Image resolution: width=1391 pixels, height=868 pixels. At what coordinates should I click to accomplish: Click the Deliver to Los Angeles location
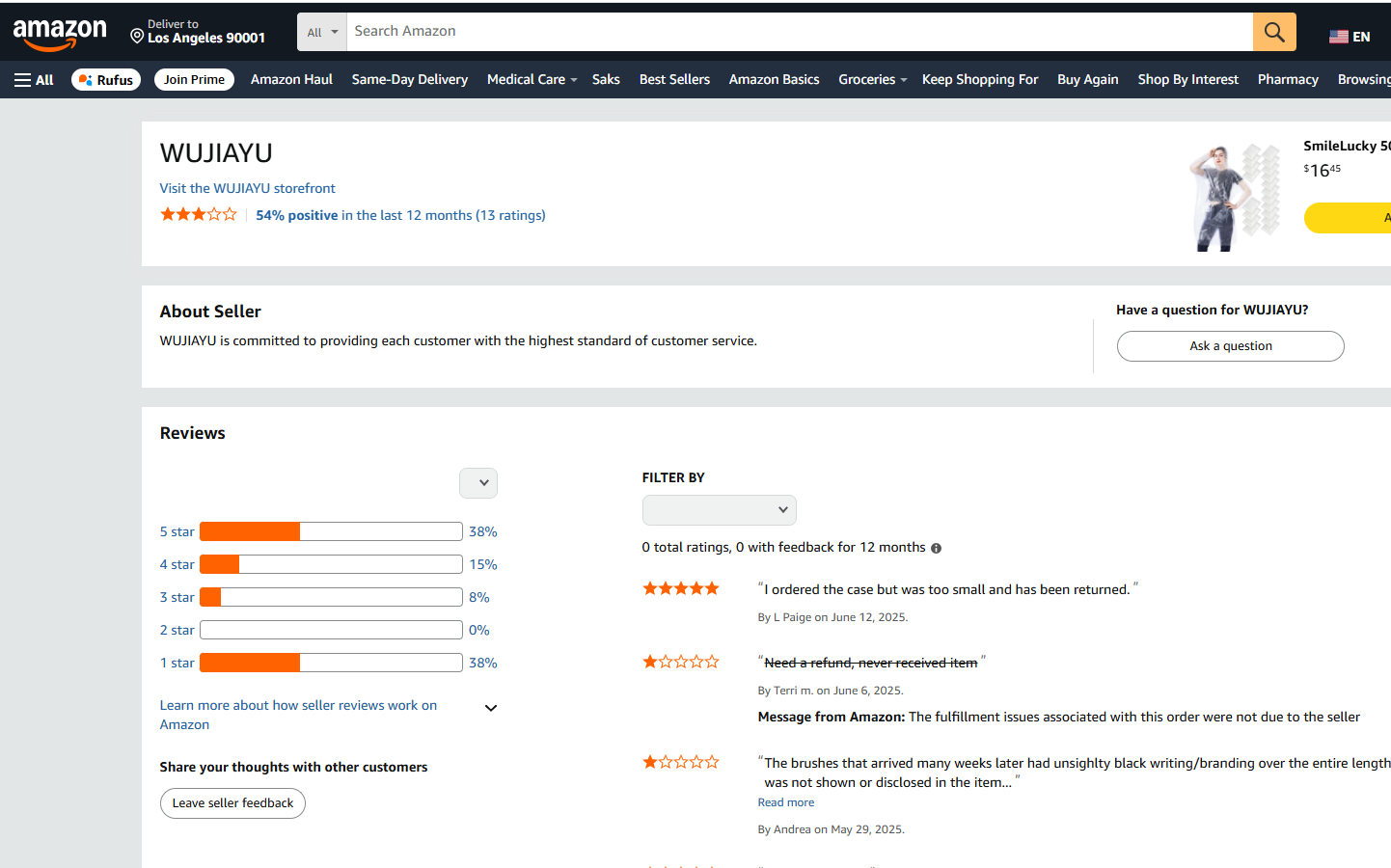(198, 32)
